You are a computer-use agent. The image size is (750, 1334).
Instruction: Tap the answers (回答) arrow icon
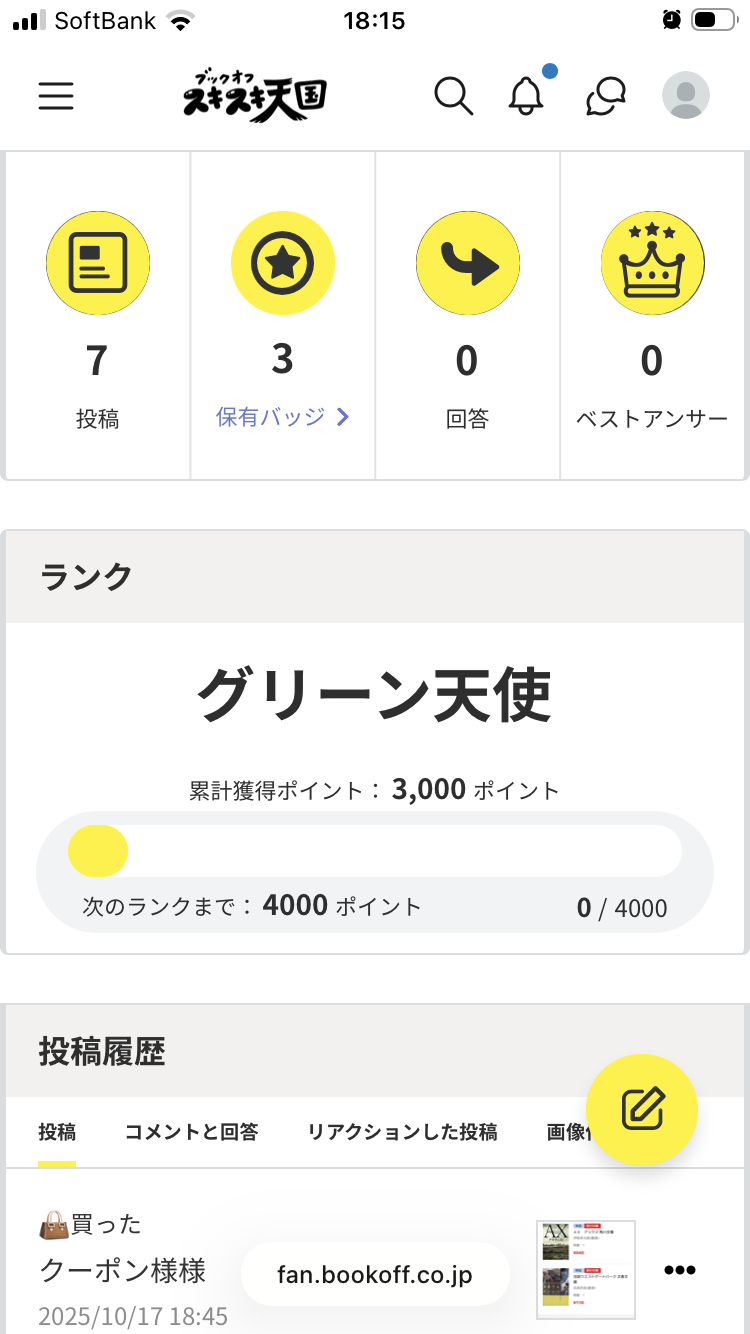pyautogui.click(x=468, y=263)
